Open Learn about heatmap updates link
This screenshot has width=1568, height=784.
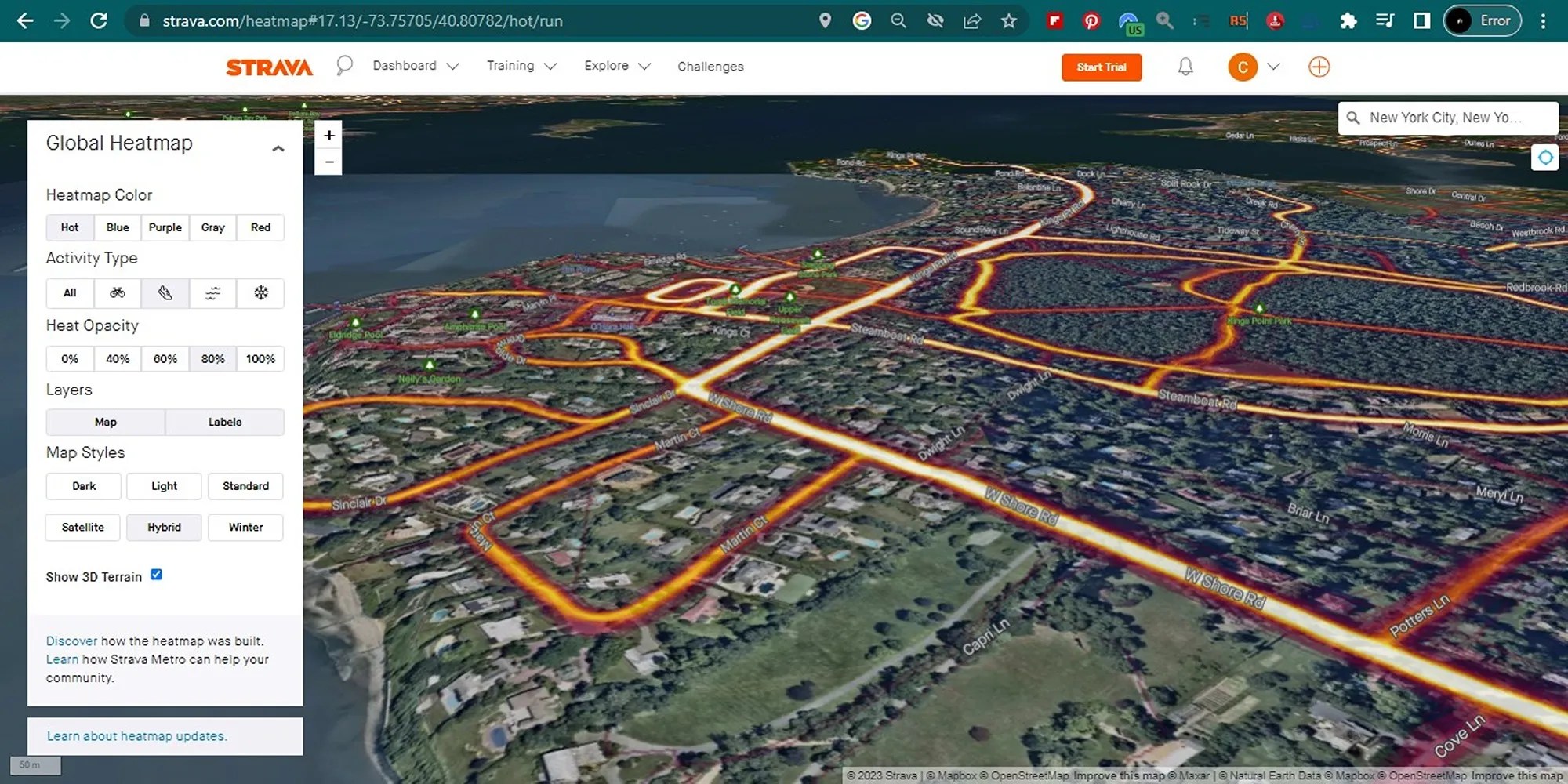(136, 735)
